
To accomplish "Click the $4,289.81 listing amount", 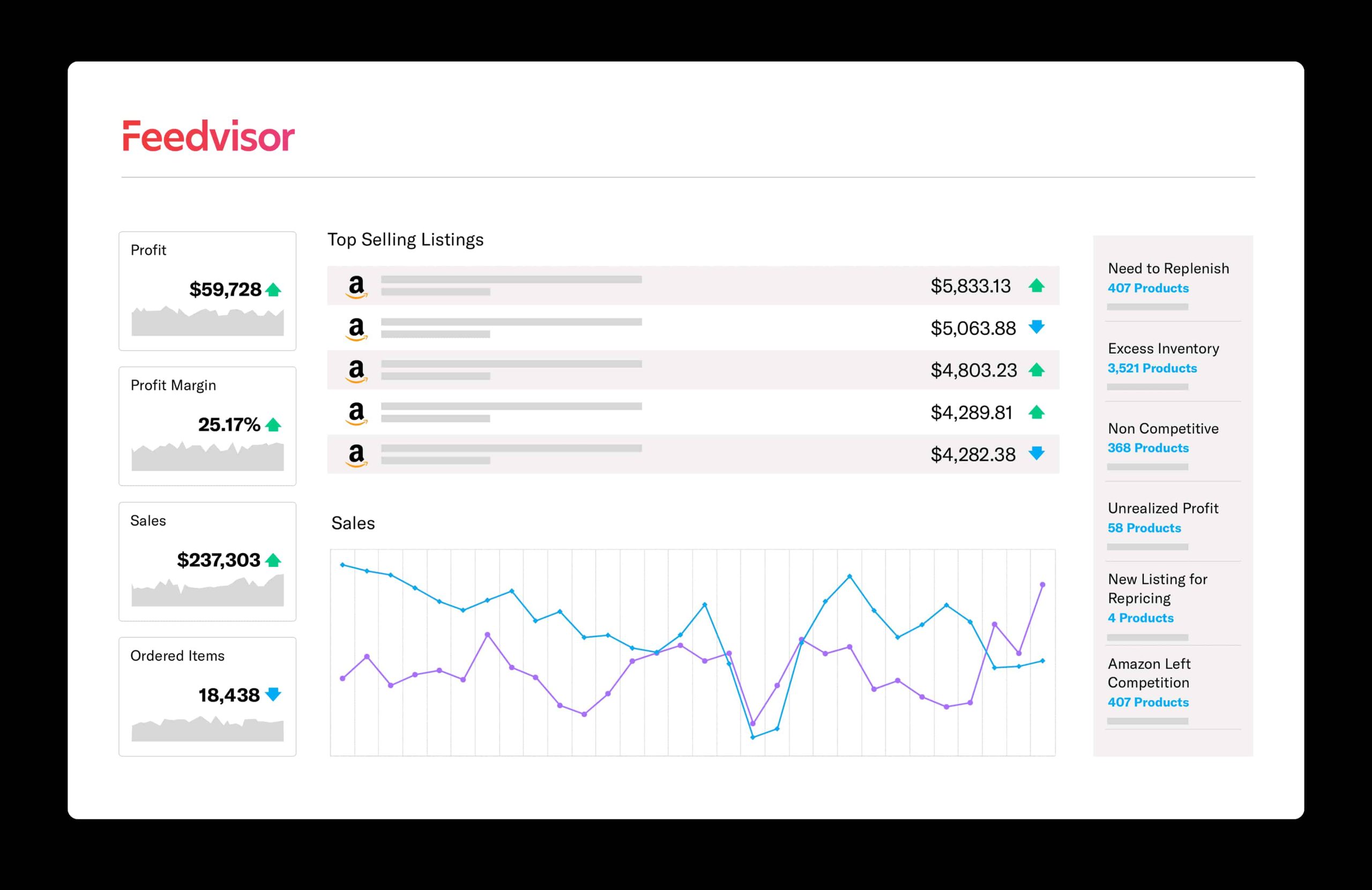I will click(971, 413).
